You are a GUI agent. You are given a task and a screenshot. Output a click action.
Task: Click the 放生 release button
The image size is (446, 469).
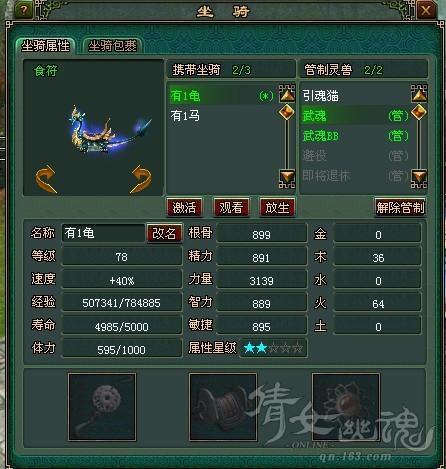[277, 207]
